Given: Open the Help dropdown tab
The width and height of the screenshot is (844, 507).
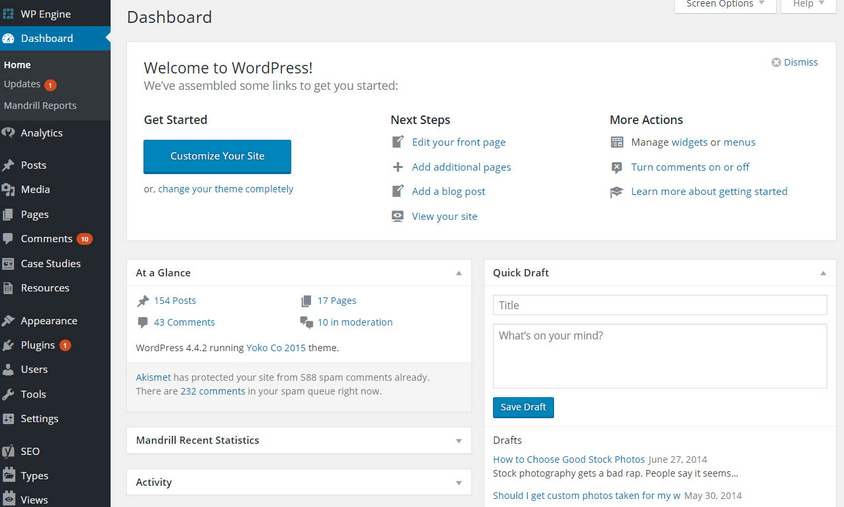Looking at the screenshot, I should click(808, 5).
